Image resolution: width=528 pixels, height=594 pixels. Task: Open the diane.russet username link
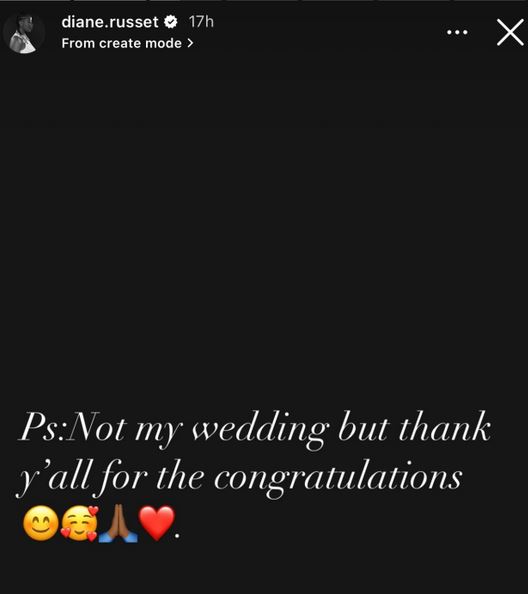click(110, 22)
